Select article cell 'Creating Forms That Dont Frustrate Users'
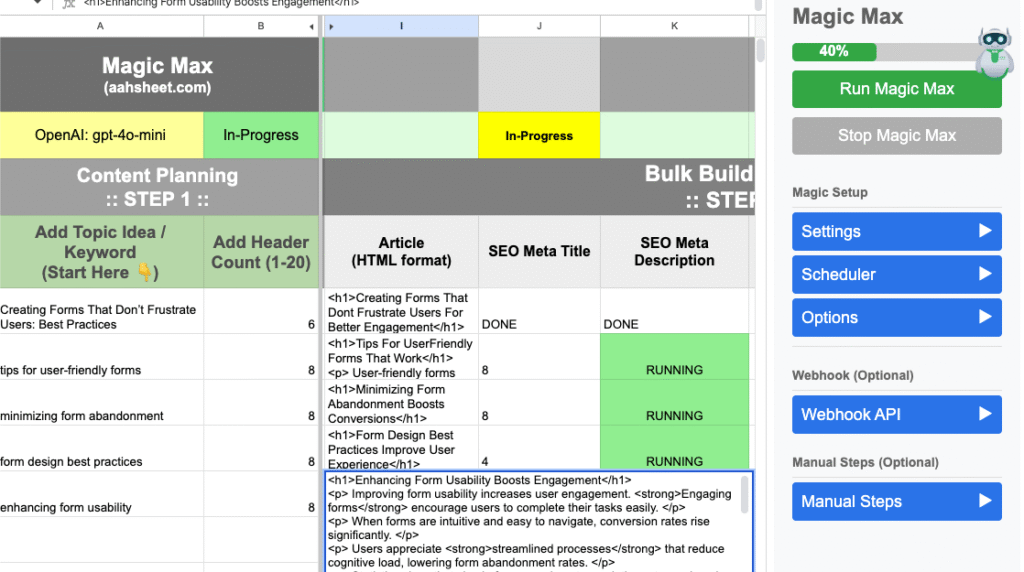The height and width of the screenshot is (572, 1024). tap(401, 311)
